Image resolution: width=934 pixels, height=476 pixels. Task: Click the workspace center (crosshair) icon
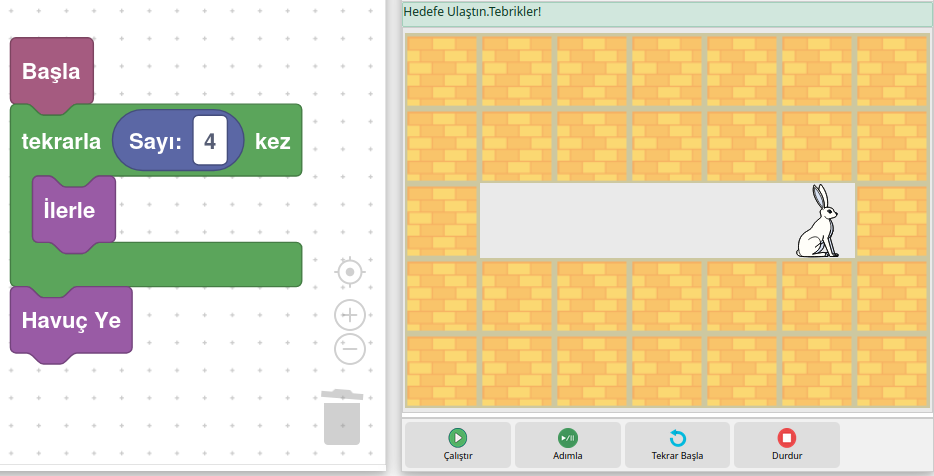[x=349, y=272]
